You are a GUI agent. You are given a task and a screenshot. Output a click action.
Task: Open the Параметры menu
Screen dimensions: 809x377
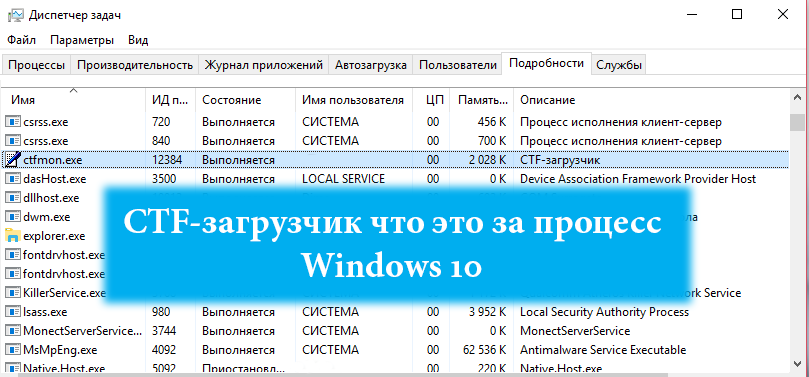pyautogui.click(x=82, y=40)
